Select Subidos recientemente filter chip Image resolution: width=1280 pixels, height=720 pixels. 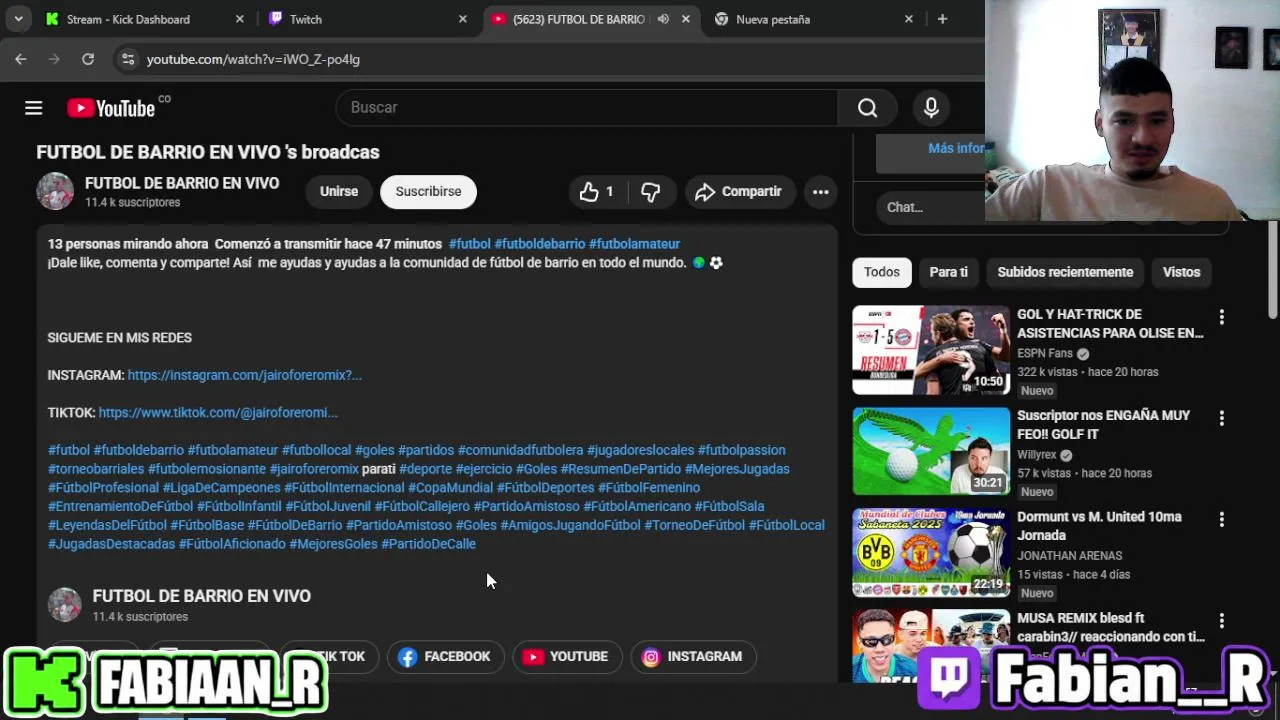point(1065,272)
